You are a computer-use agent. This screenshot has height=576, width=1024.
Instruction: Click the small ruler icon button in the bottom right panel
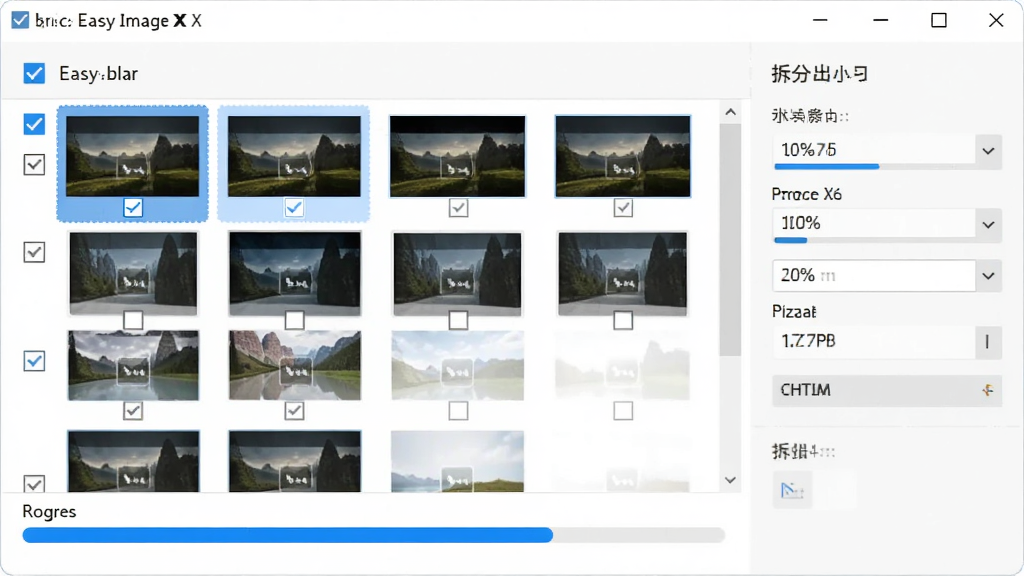click(792, 490)
